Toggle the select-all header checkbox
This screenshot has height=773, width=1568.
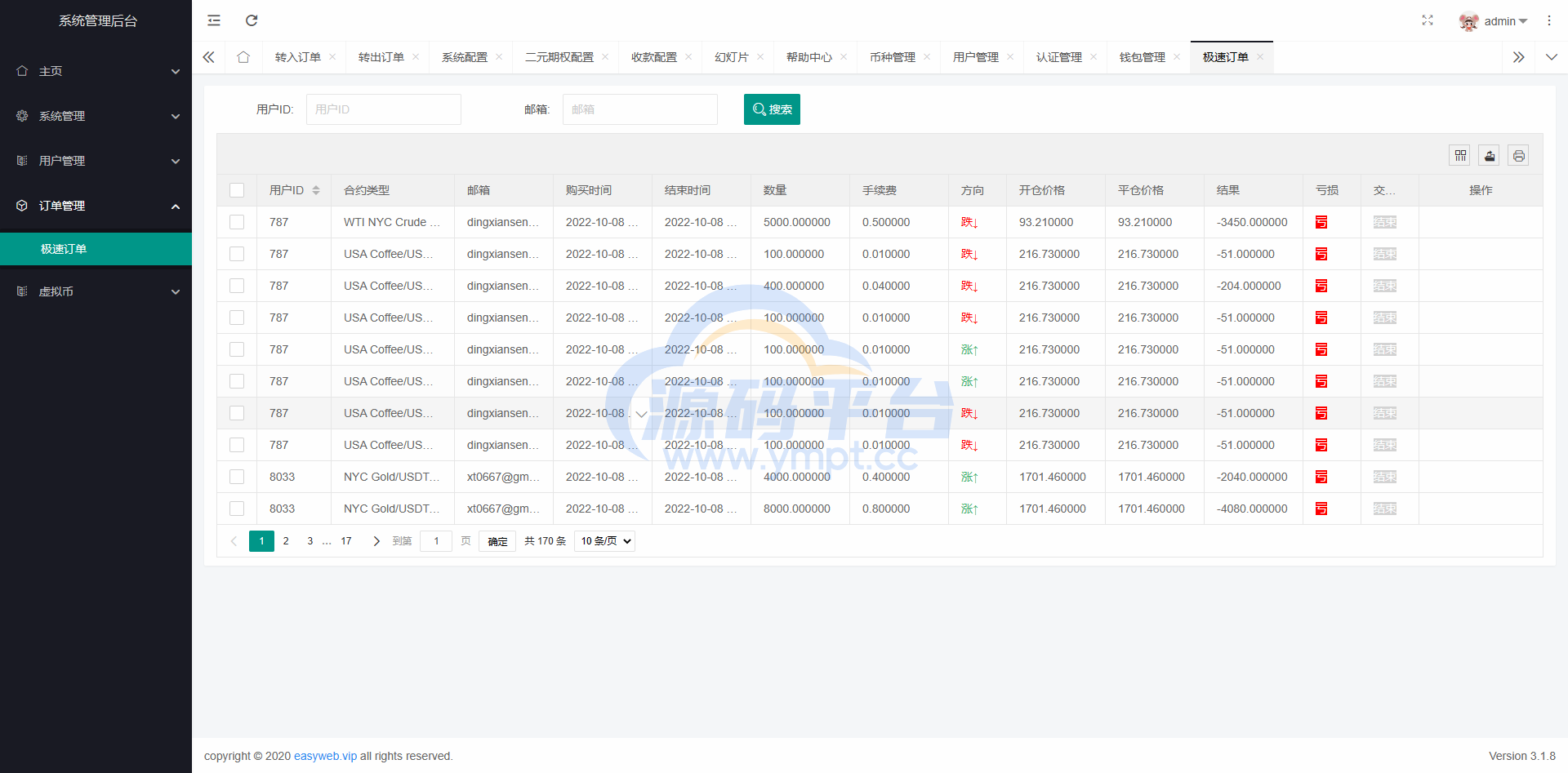[x=237, y=190]
